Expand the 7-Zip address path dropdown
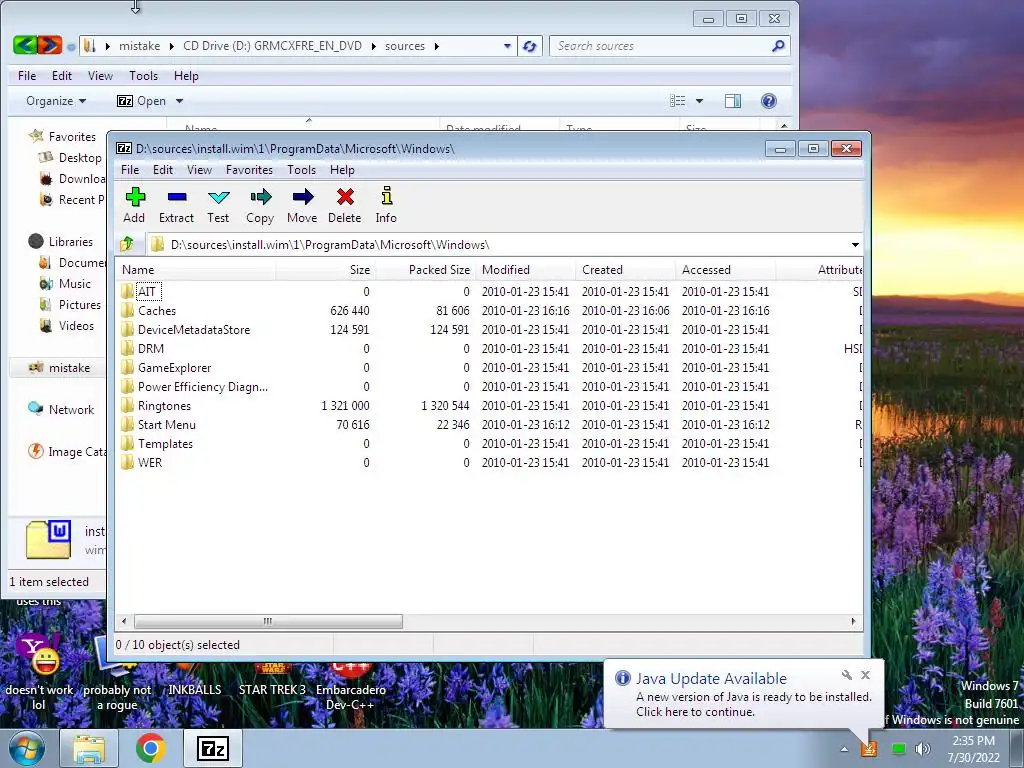This screenshot has width=1024, height=768. click(x=855, y=245)
